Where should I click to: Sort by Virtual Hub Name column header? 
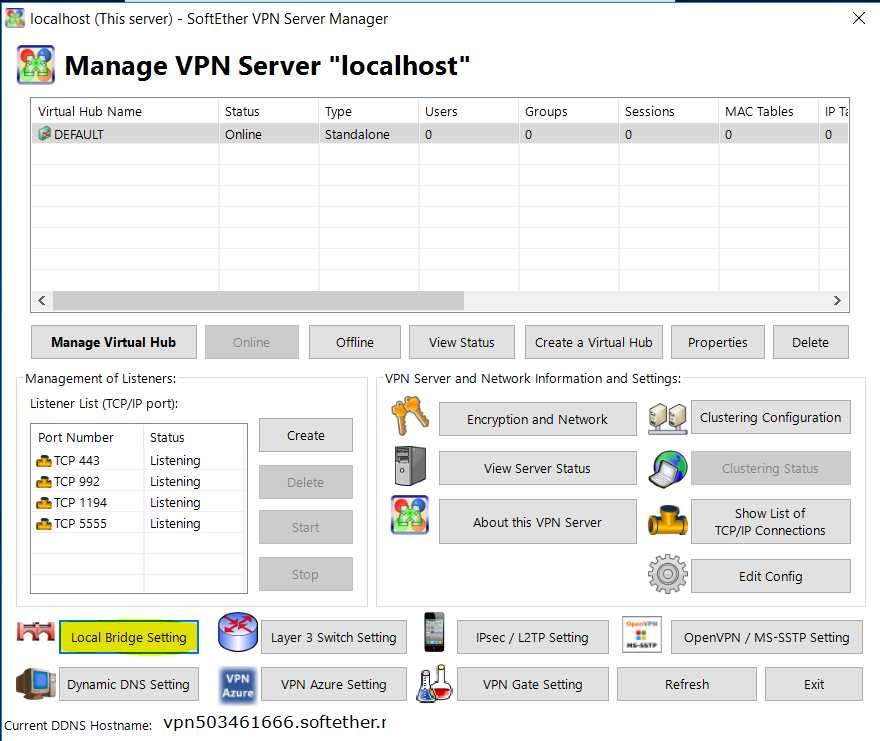125,111
